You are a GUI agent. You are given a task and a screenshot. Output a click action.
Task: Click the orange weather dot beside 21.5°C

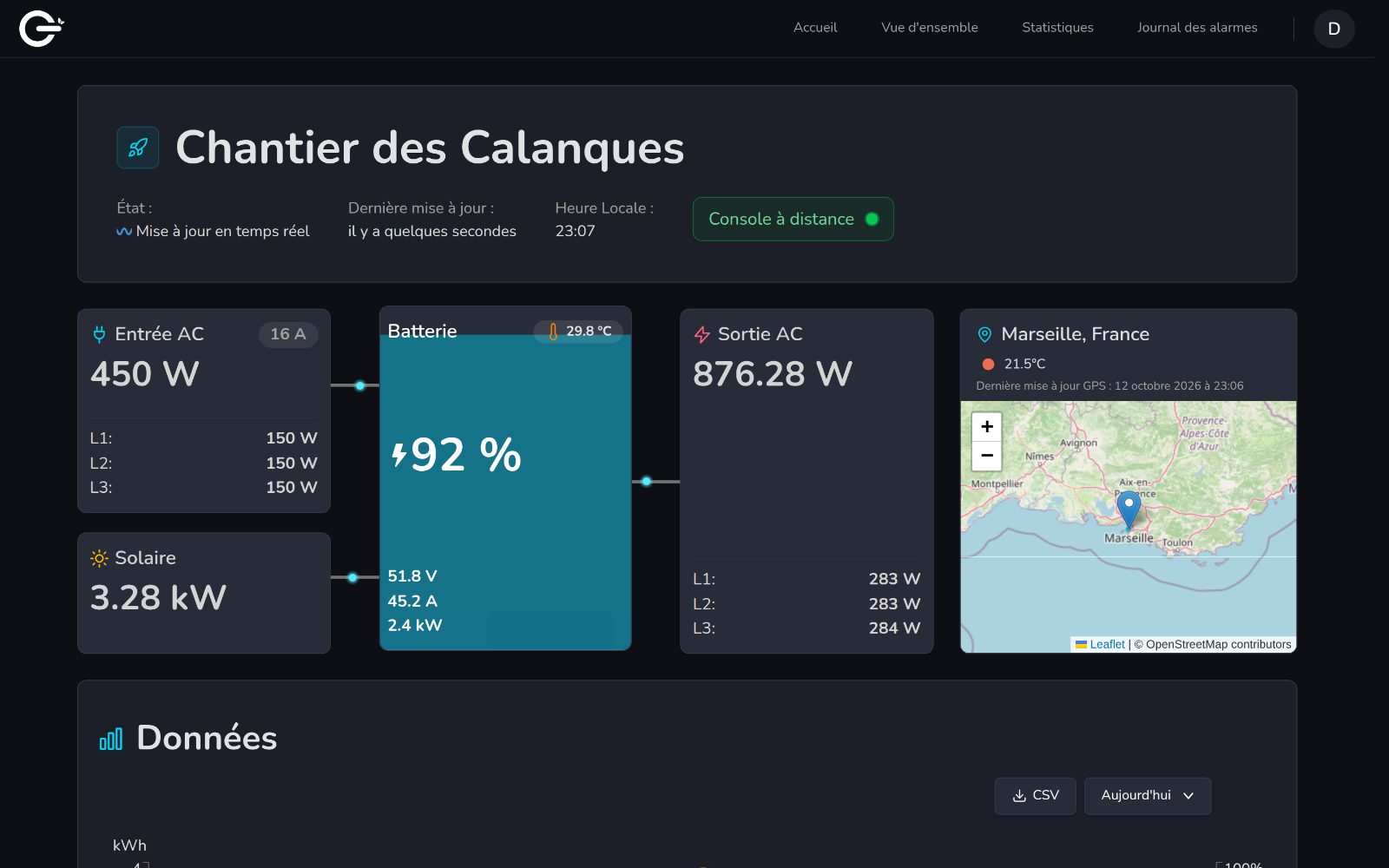point(988,364)
